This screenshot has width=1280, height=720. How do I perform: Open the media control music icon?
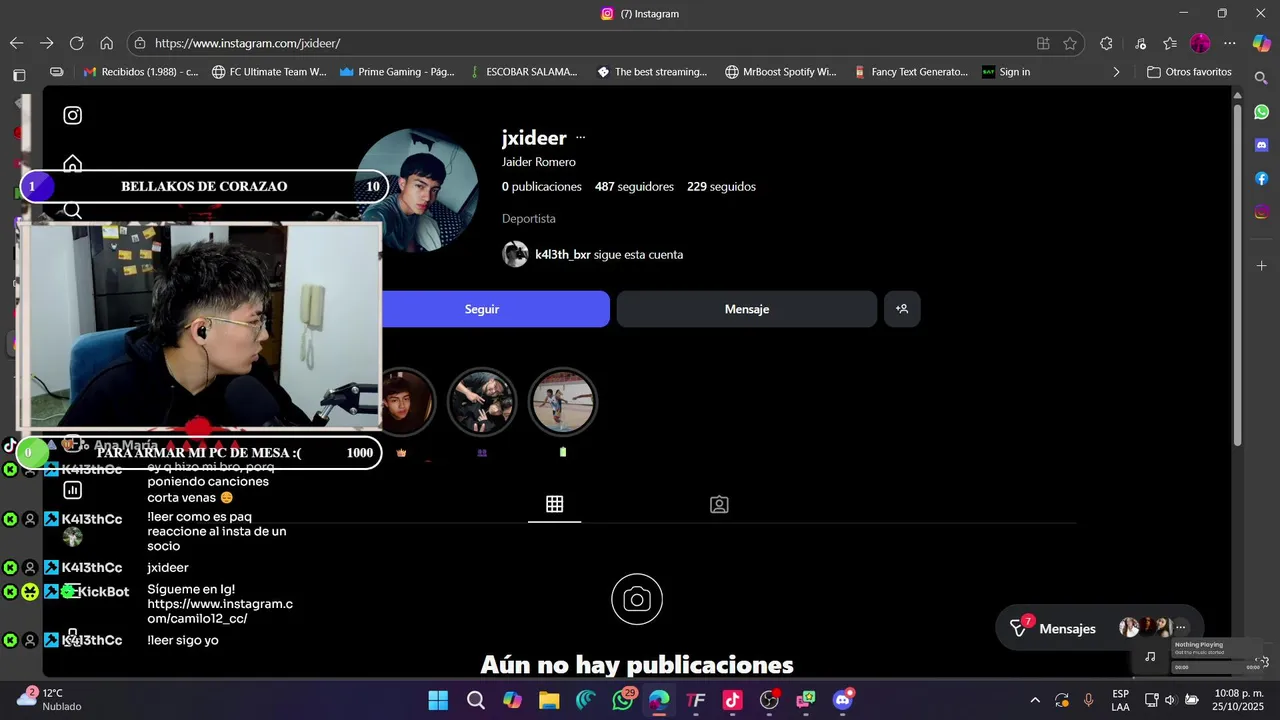coord(1140,43)
